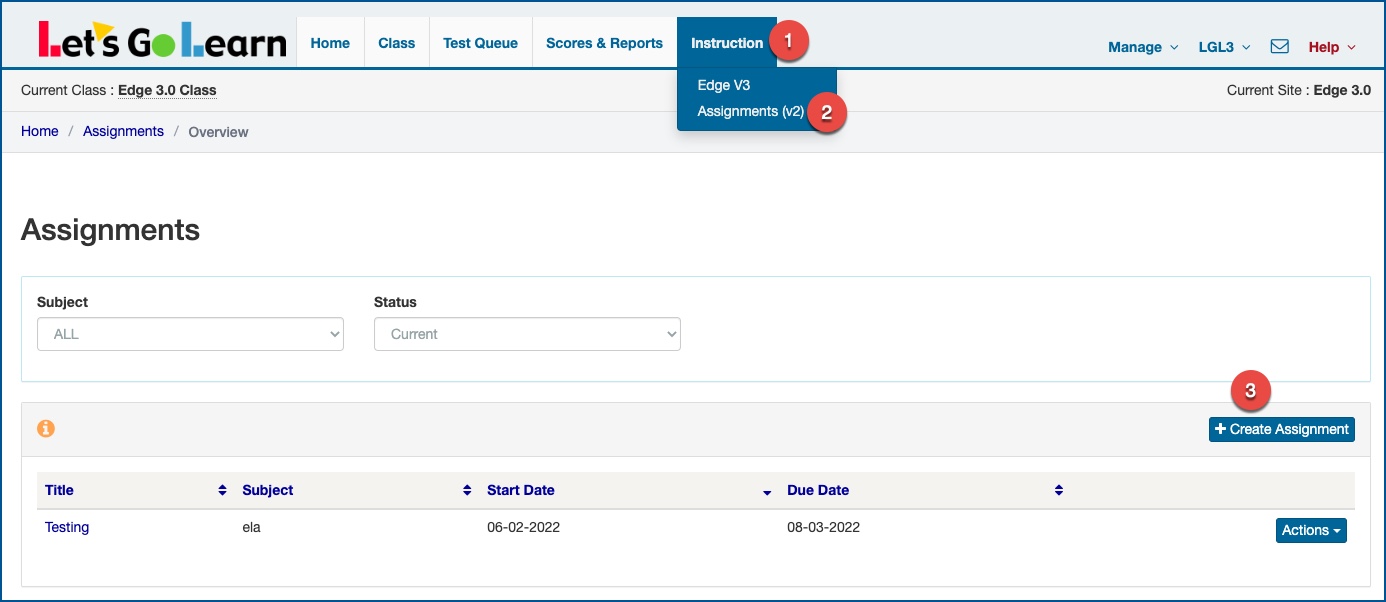Image resolution: width=1386 pixels, height=602 pixels.
Task: Click Assignments in the breadcrumb
Action: pyautogui.click(x=123, y=131)
